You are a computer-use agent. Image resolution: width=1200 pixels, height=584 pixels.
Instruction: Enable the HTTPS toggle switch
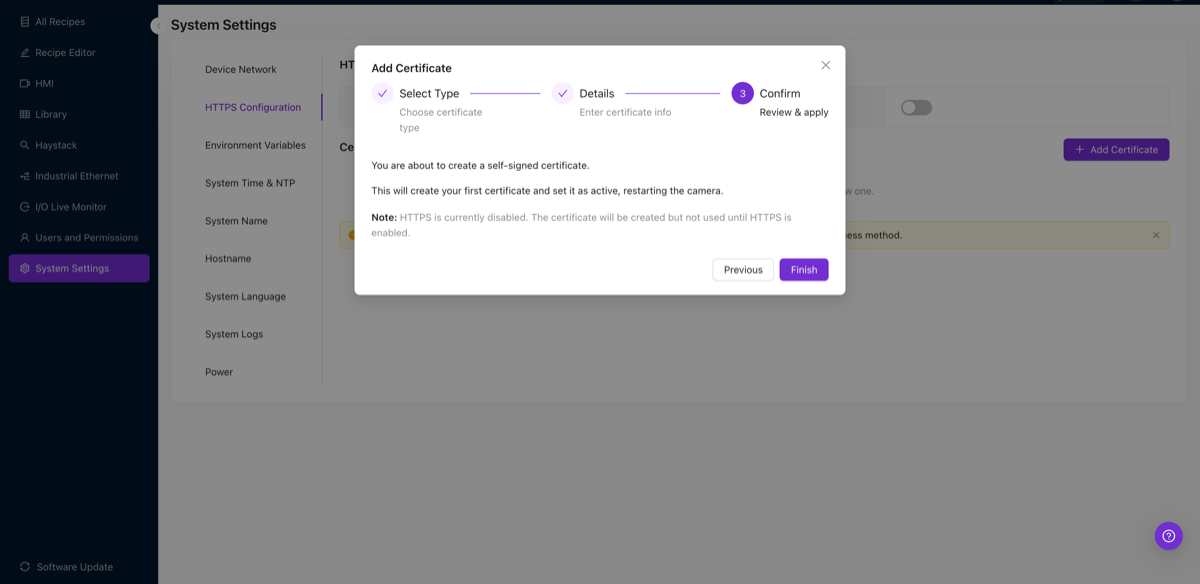(x=916, y=106)
